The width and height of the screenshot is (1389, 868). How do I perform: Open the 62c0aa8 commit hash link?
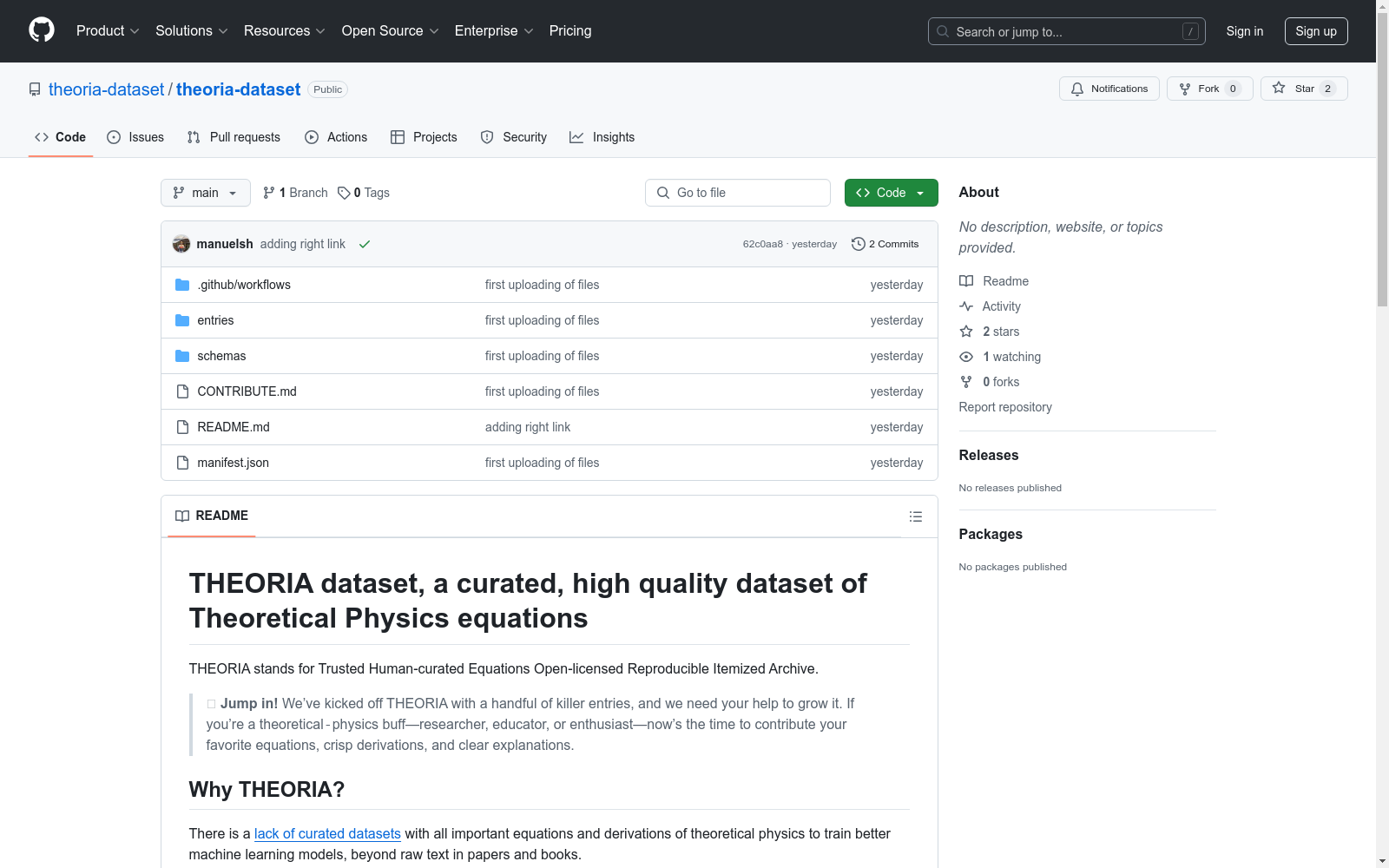(763, 244)
